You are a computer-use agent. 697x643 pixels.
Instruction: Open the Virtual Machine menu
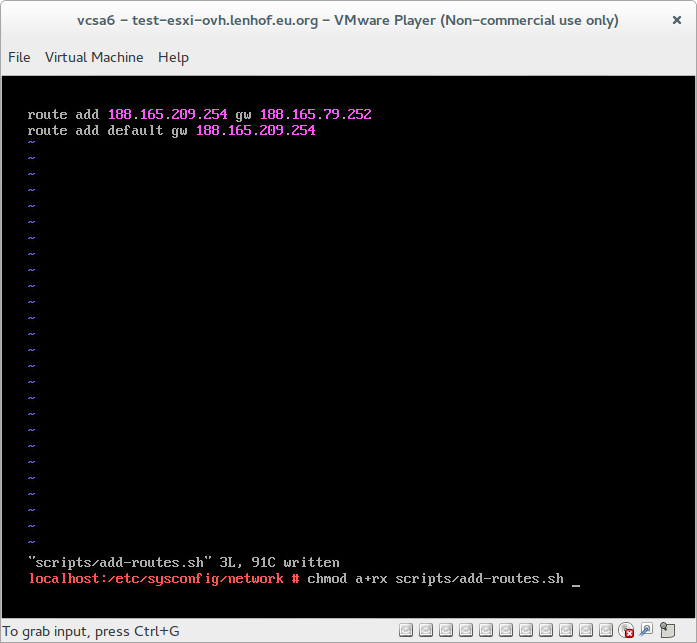click(x=94, y=57)
